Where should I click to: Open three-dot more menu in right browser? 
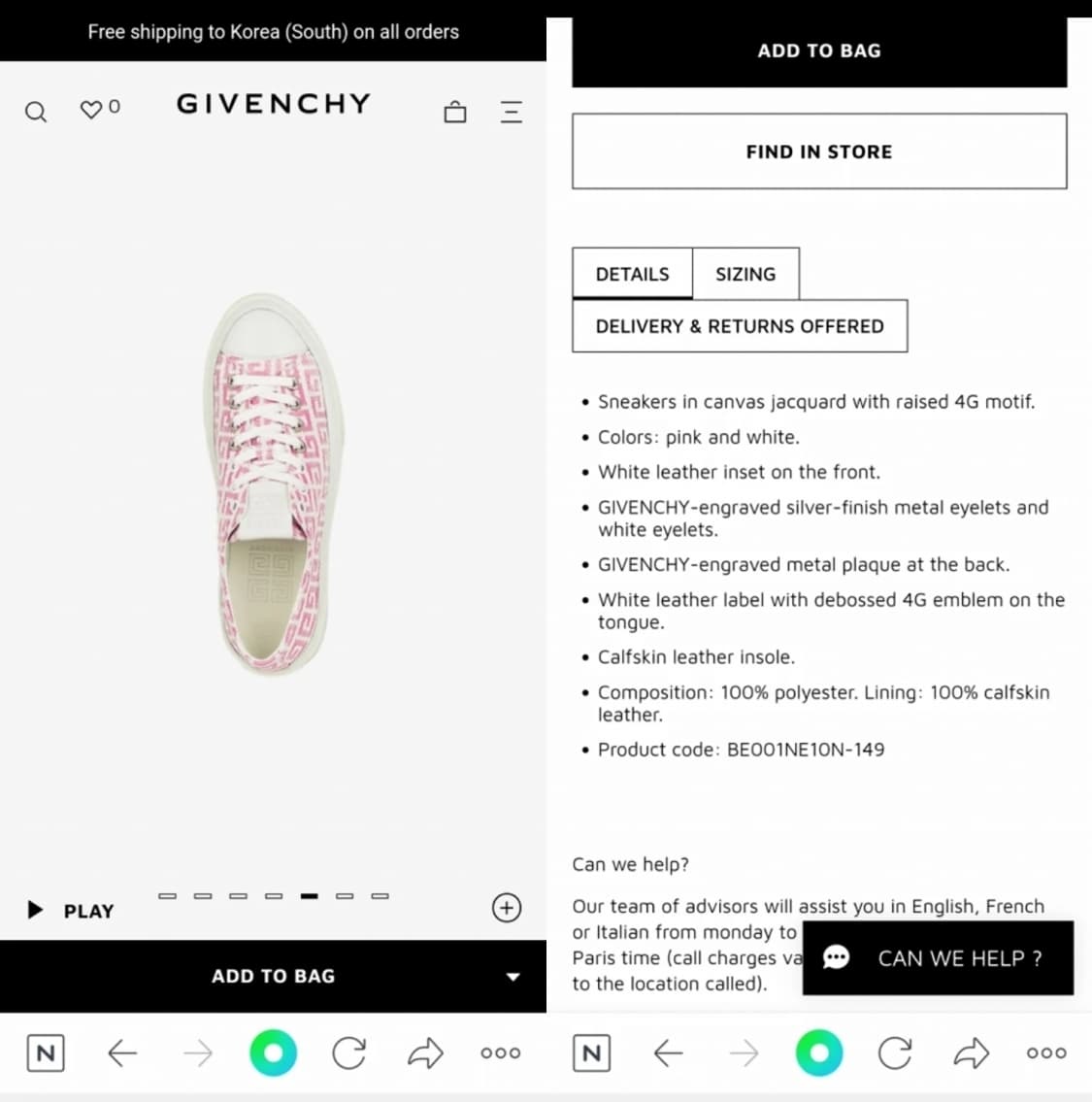1047,1052
